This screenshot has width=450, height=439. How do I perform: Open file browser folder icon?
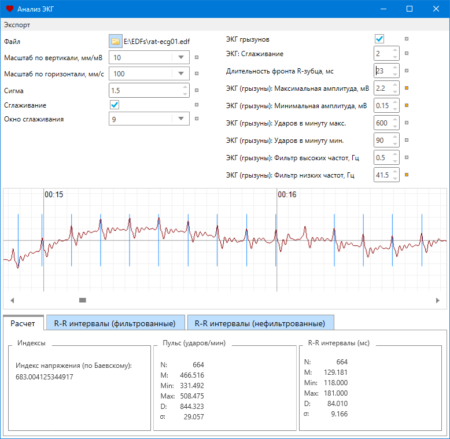pyautogui.click(x=115, y=41)
